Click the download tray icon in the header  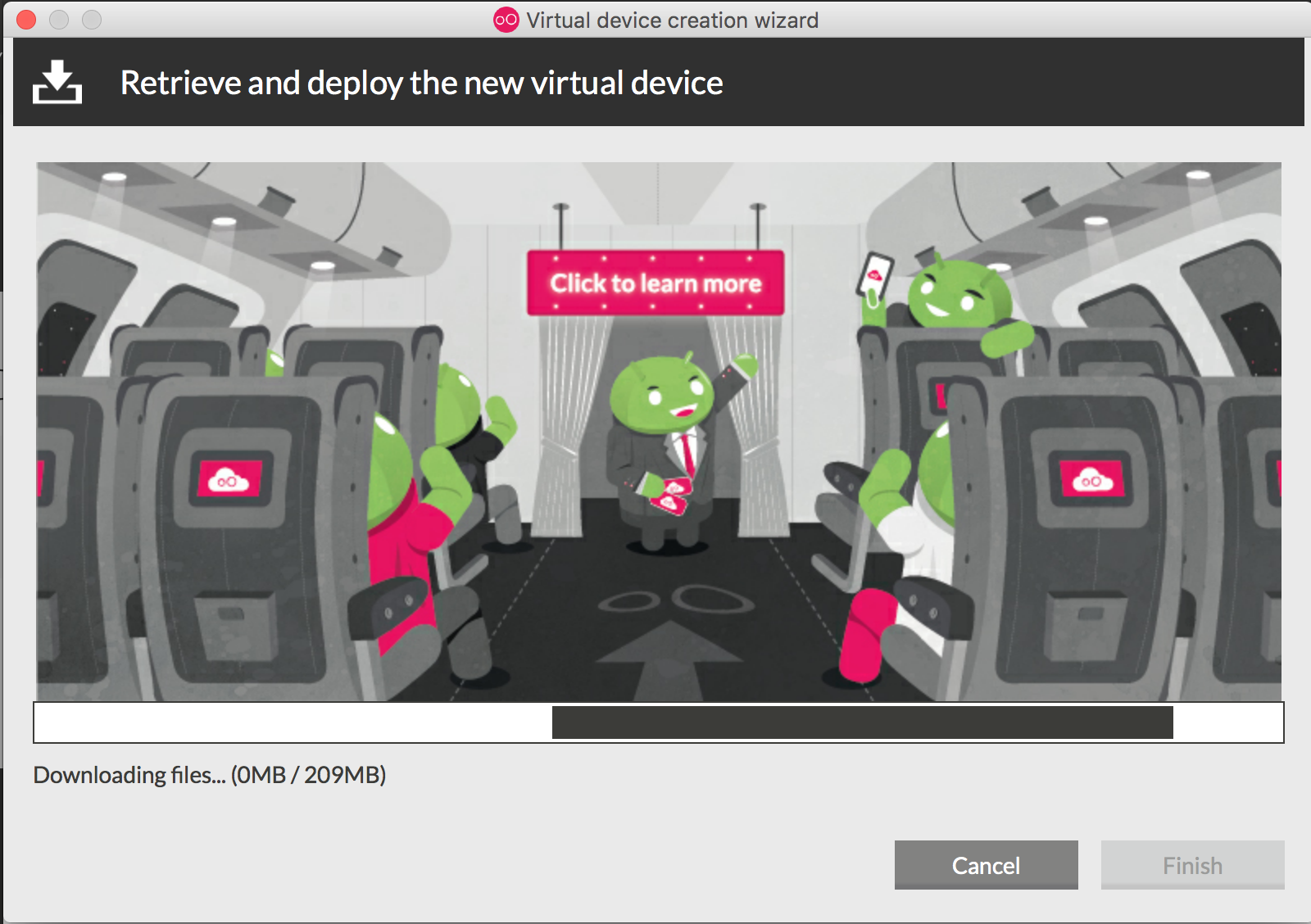[x=57, y=82]
